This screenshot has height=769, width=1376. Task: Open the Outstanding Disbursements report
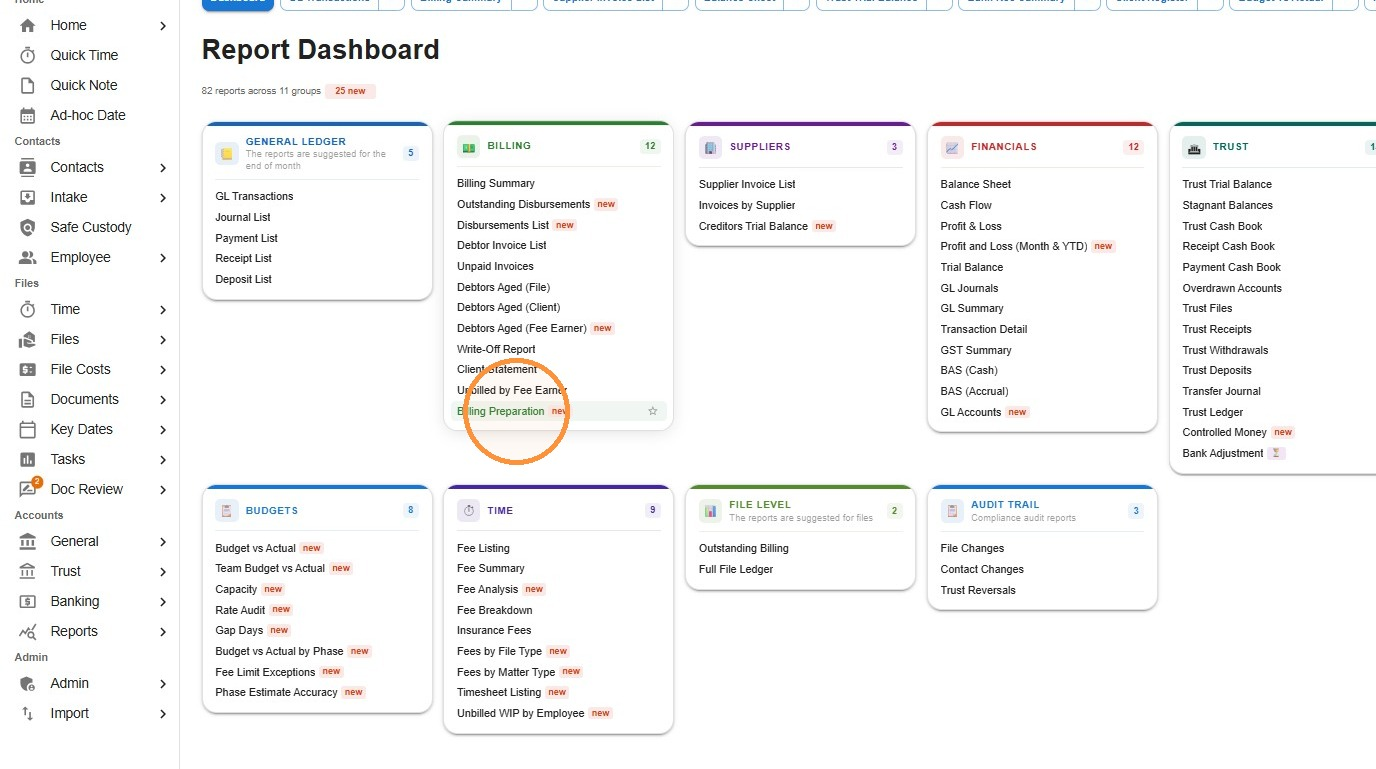523,204
